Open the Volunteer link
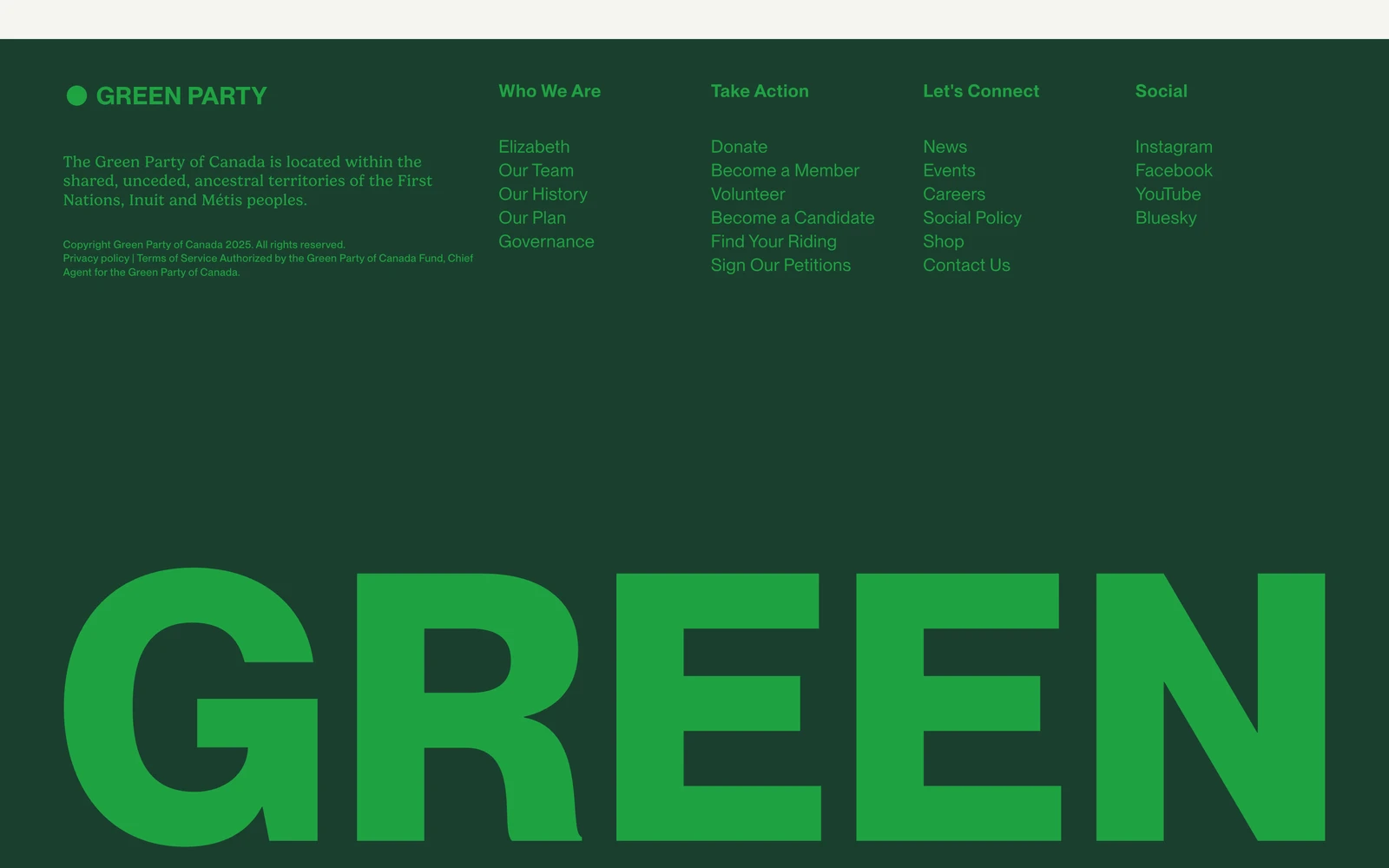 pos(747,194)
